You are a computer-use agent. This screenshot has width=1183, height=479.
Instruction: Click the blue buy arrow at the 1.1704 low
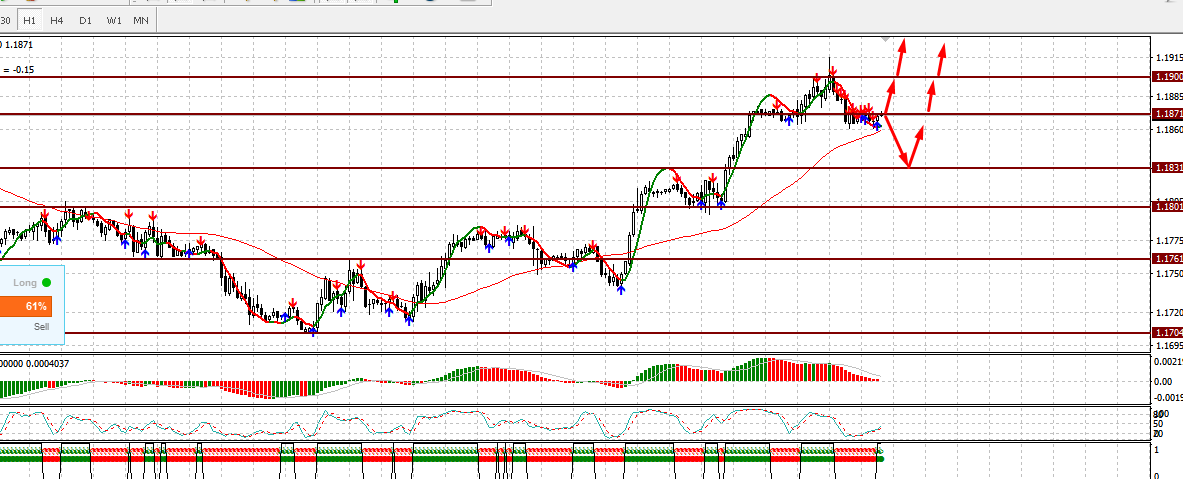(314, 330)
